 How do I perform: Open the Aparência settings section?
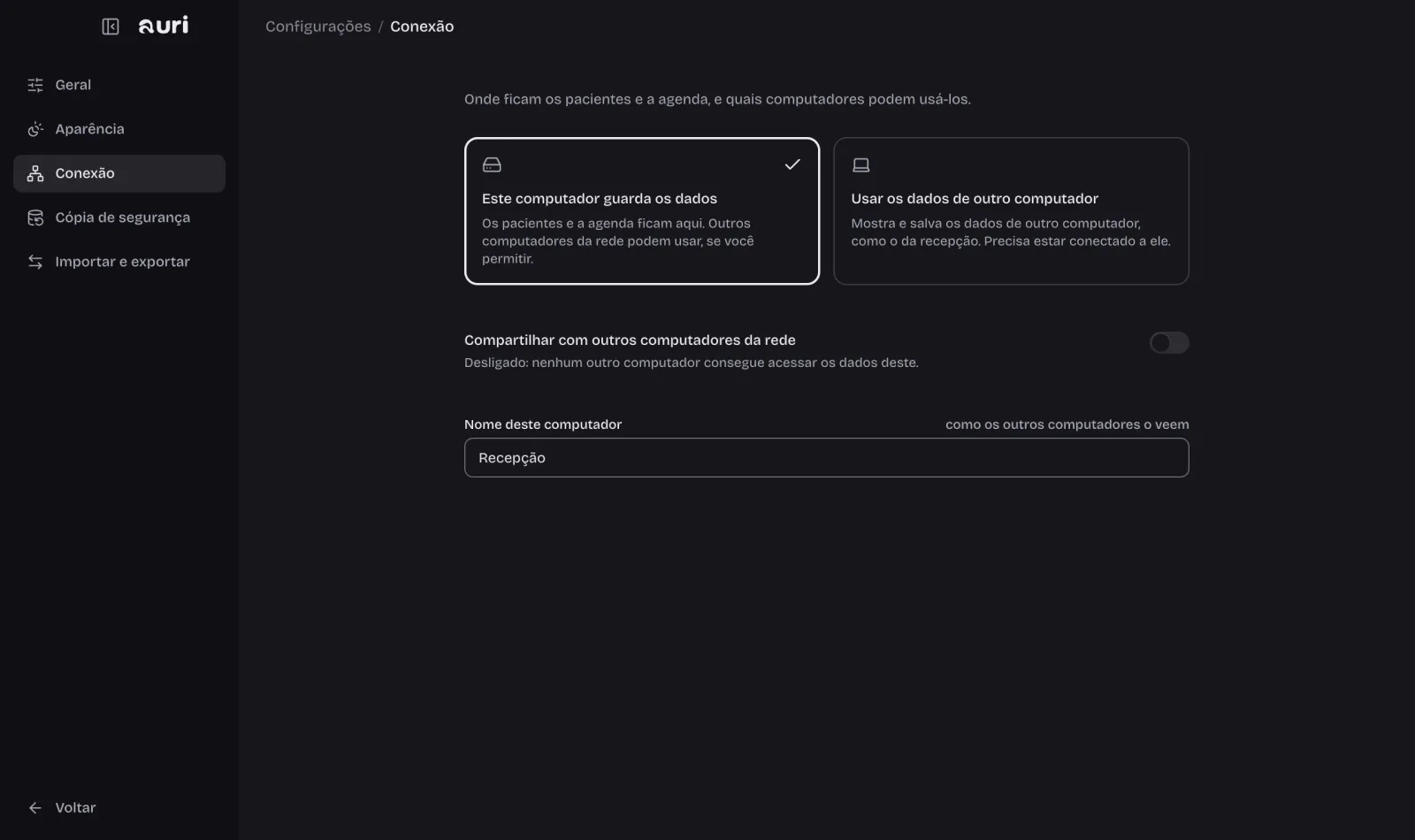point(119,129)
